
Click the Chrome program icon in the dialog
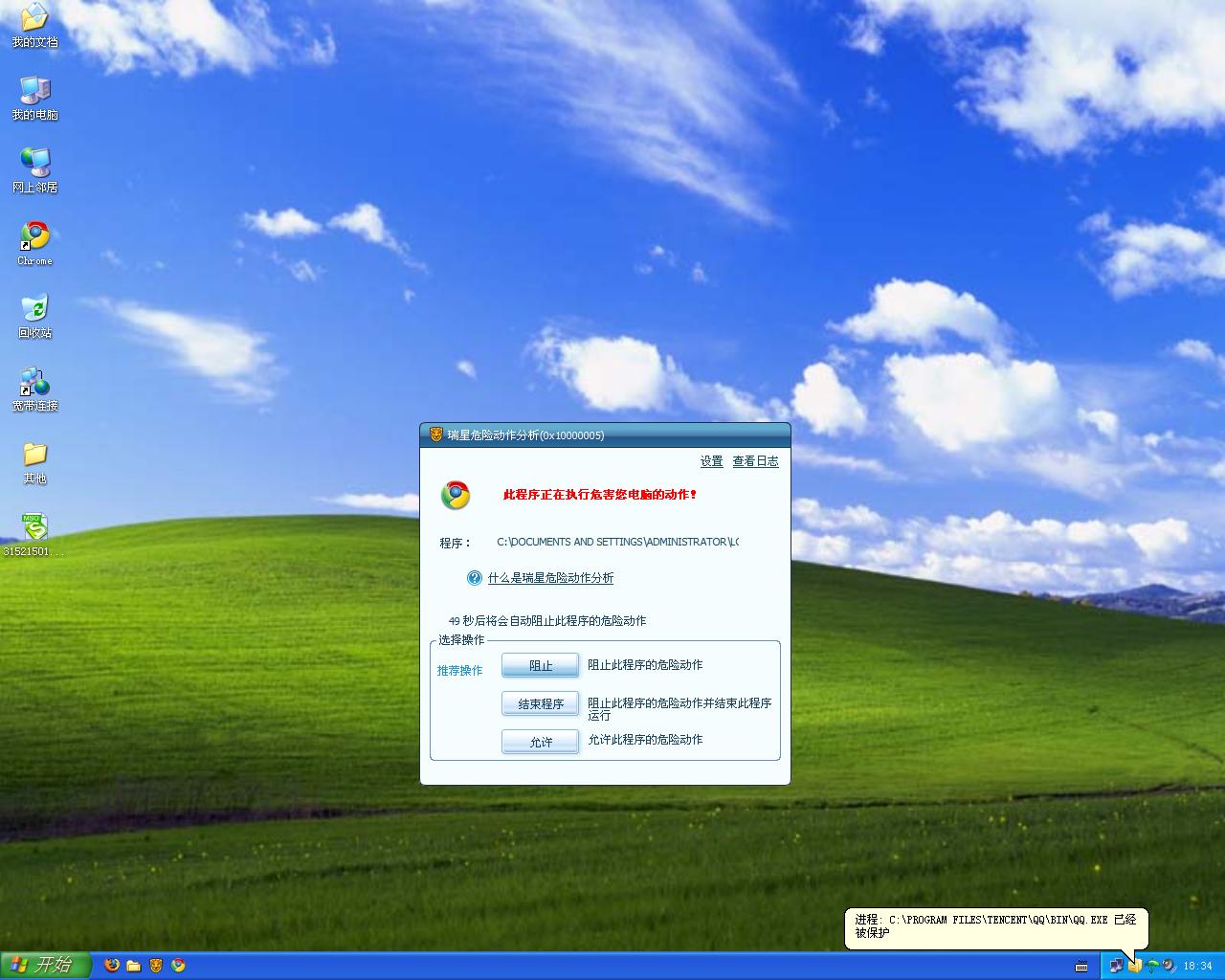tap(456, 495)
